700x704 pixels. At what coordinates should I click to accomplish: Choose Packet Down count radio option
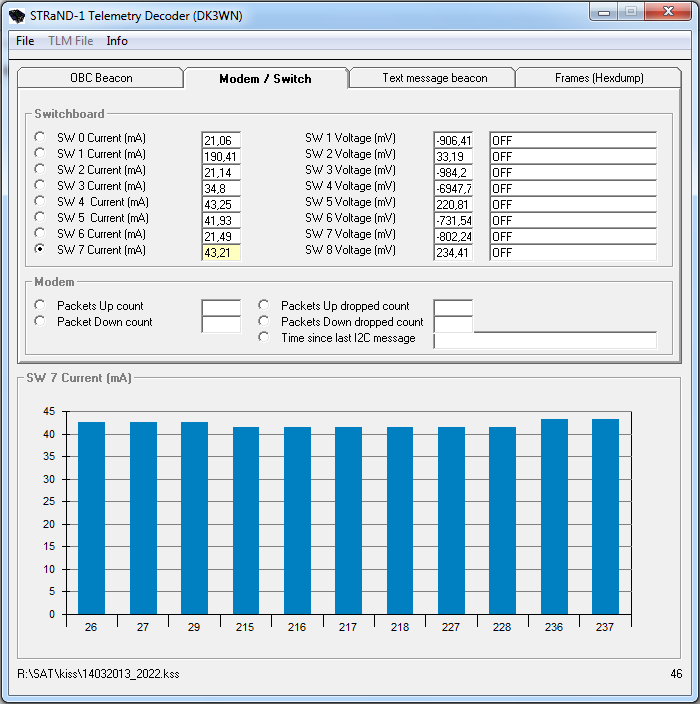[x=40, y=321]
